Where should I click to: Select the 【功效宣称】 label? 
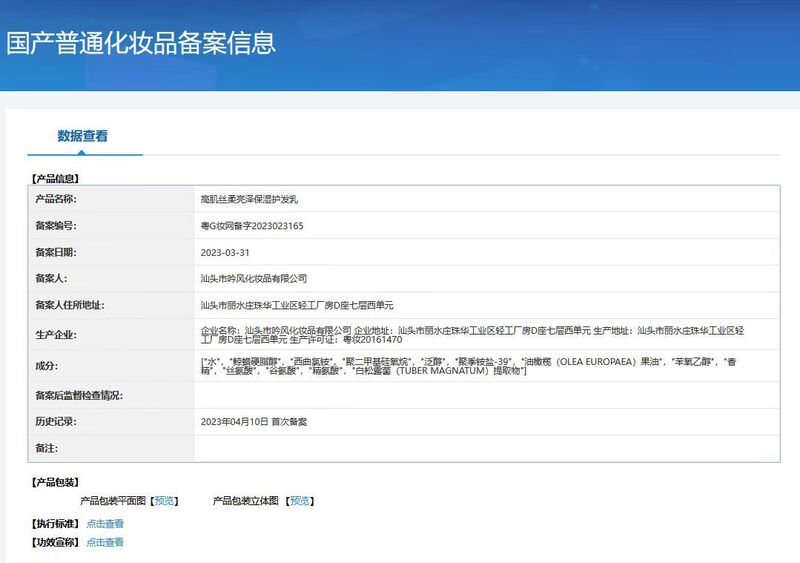[x=55, y=542]
